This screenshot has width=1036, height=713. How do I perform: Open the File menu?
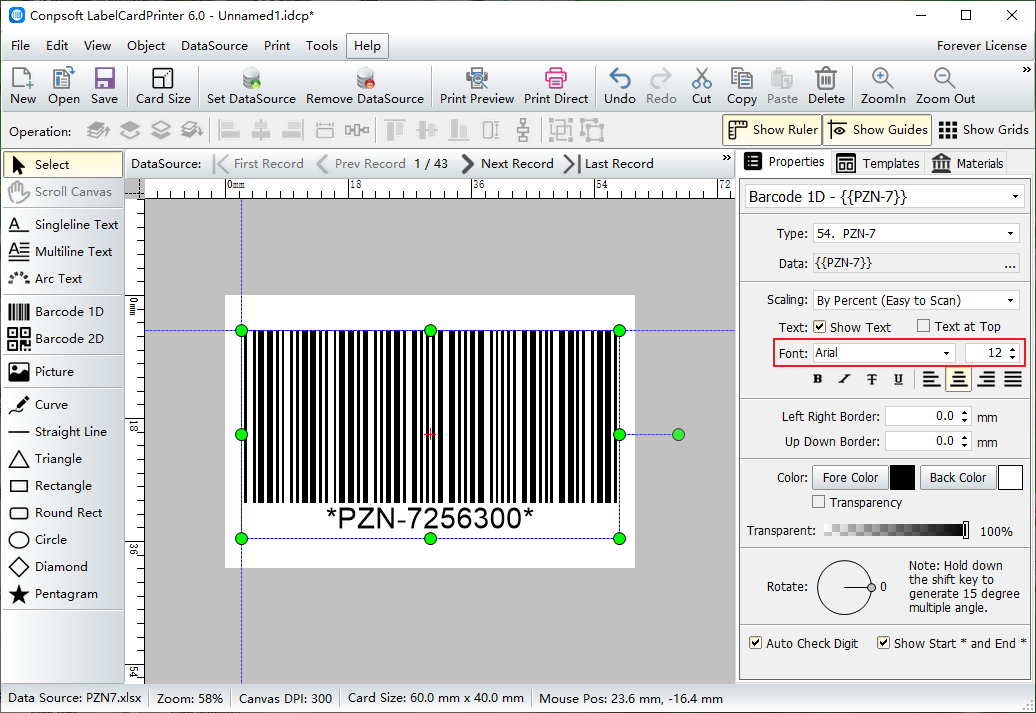(x=20, y=46)
